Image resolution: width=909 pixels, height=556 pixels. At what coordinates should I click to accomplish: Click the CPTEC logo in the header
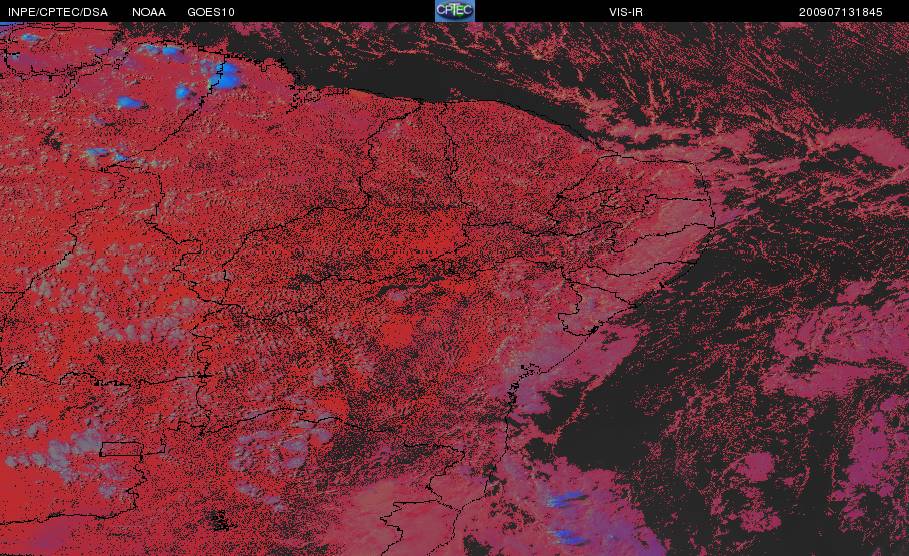coord(454,11)
